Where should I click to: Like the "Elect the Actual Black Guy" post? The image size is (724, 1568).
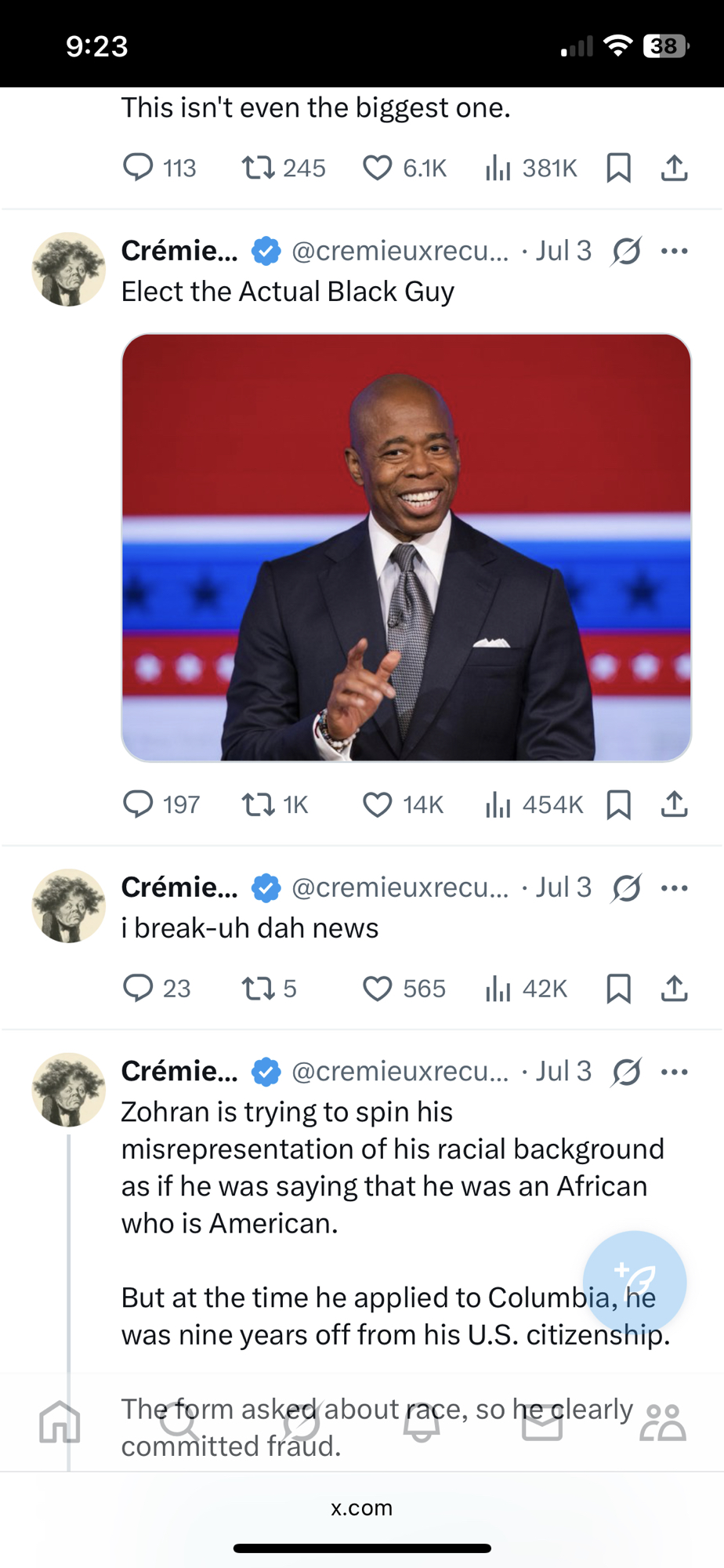pyautogui.click(x=377, y=804)
